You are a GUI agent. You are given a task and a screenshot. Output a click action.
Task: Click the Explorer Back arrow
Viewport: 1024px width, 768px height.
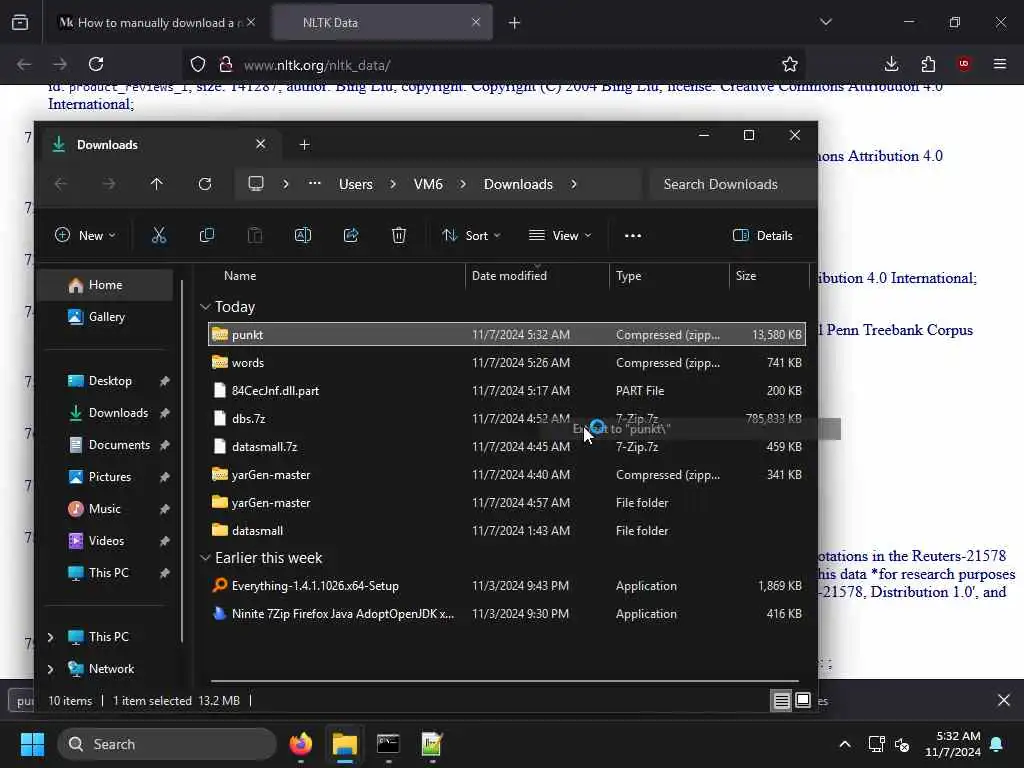click(61, 184)
